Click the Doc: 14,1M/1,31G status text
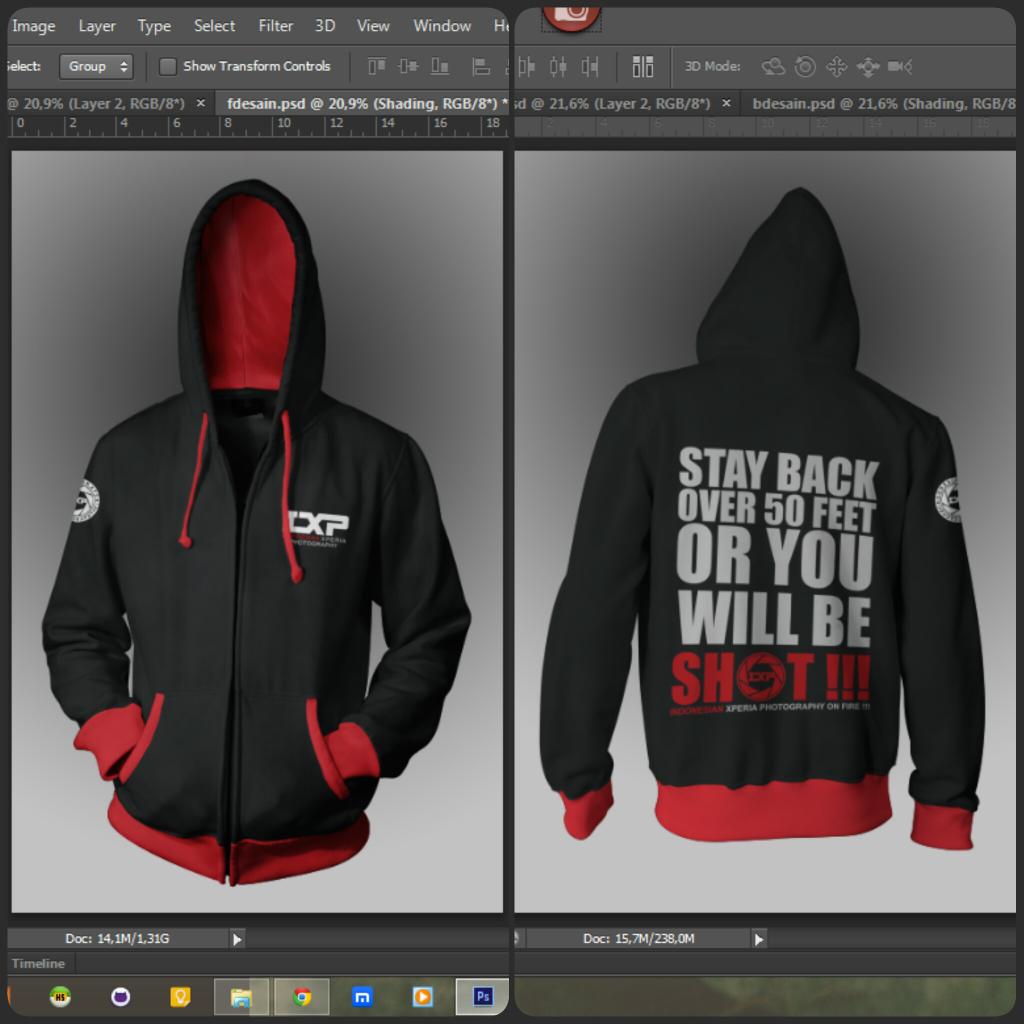This screenshot has height=1024, width=1024. click(118, 938)
